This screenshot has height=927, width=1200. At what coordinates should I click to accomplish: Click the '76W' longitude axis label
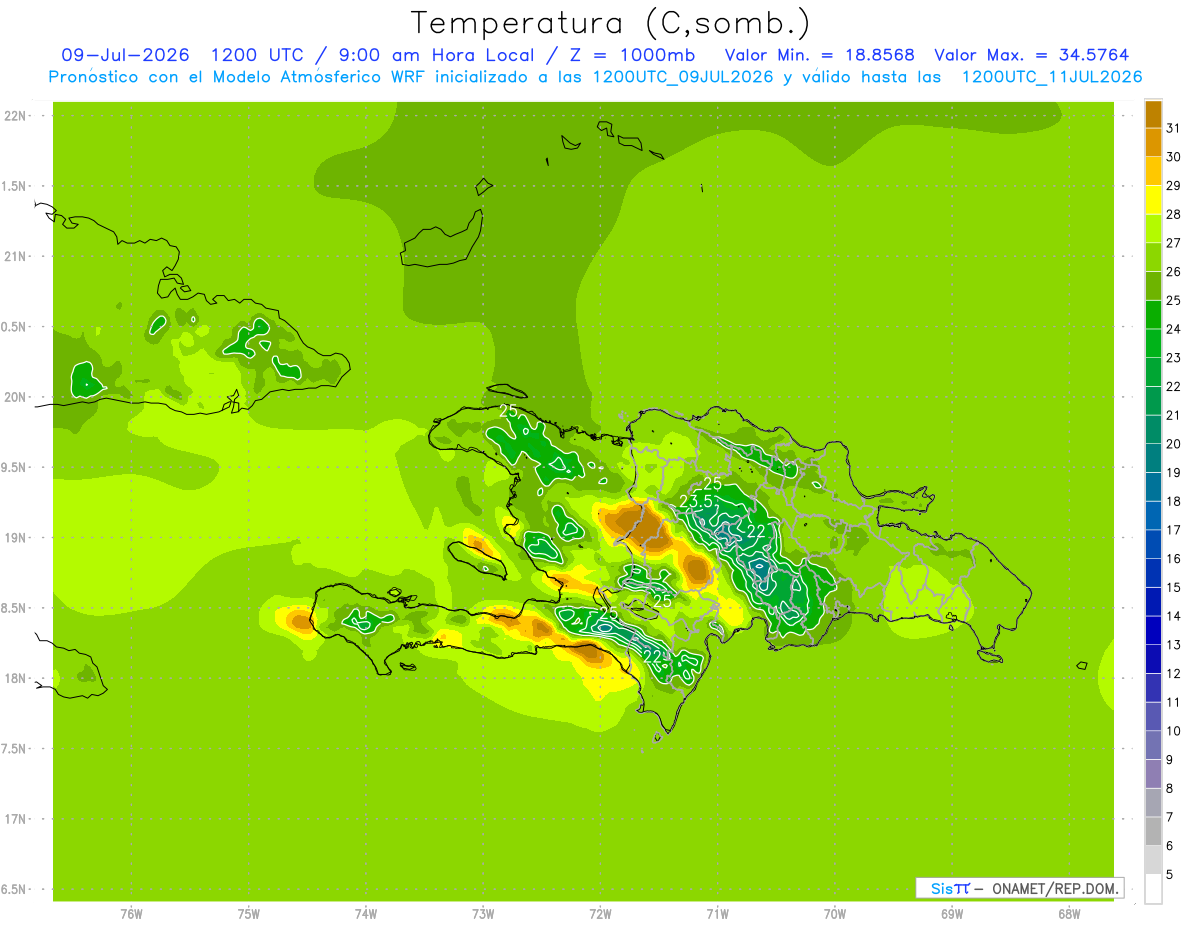click(x=131, y=913)
